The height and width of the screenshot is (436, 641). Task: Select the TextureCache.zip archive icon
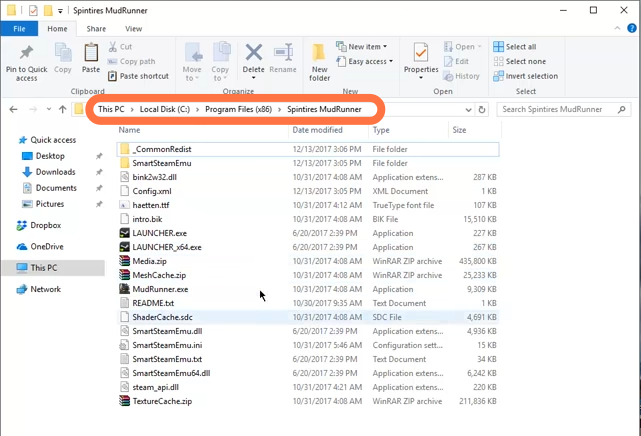[124, 401]
